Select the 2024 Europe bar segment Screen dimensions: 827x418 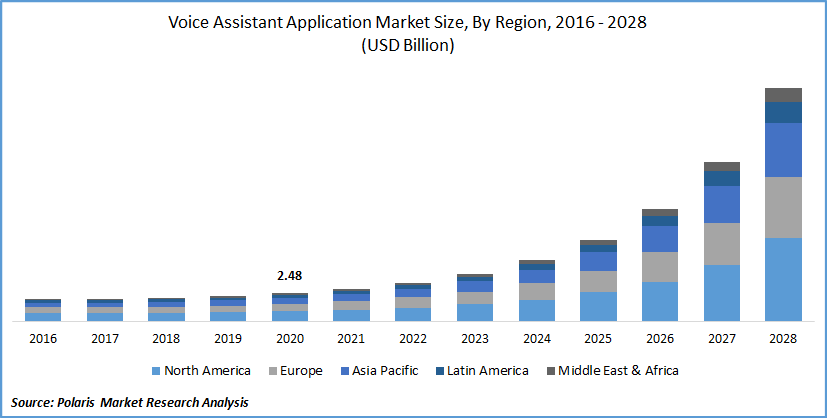(x=536, y=291)
